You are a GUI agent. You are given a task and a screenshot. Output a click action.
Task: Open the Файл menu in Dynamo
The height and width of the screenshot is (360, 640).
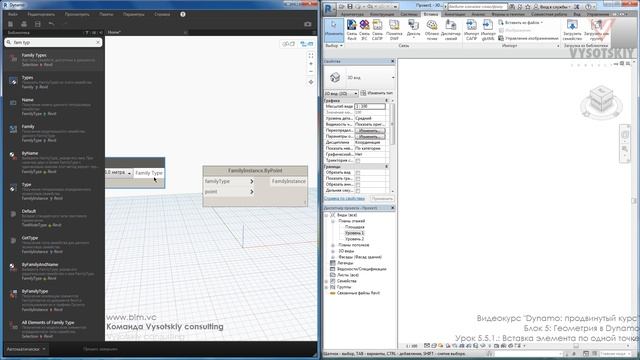pos(13,14)
